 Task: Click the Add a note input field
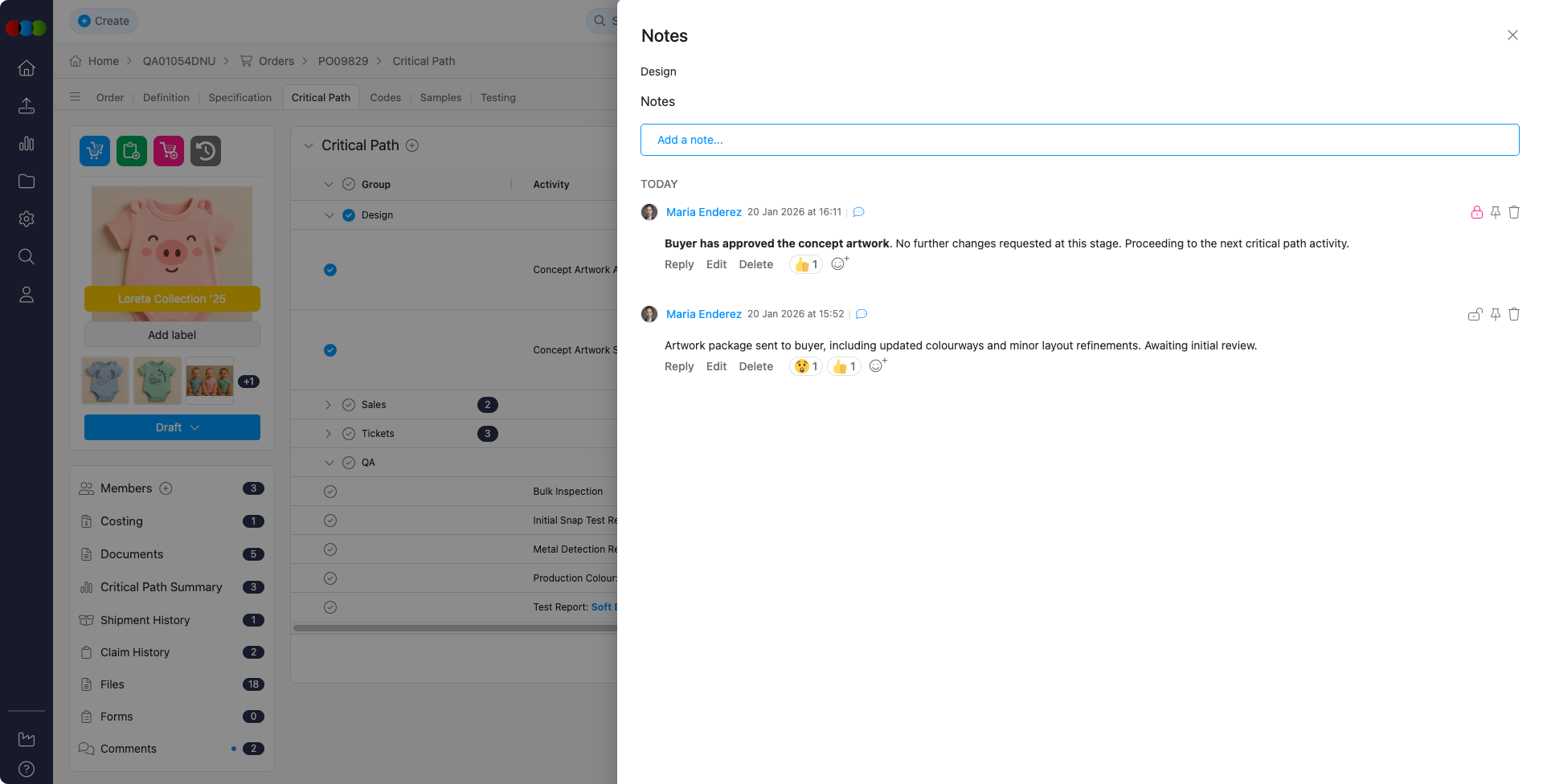pyautogui.click(x=1079, y=140)
